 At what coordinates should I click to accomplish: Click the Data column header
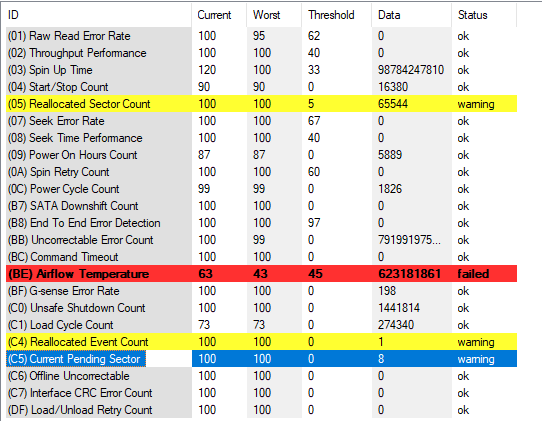pyautogui.click(x=412, y=15)
